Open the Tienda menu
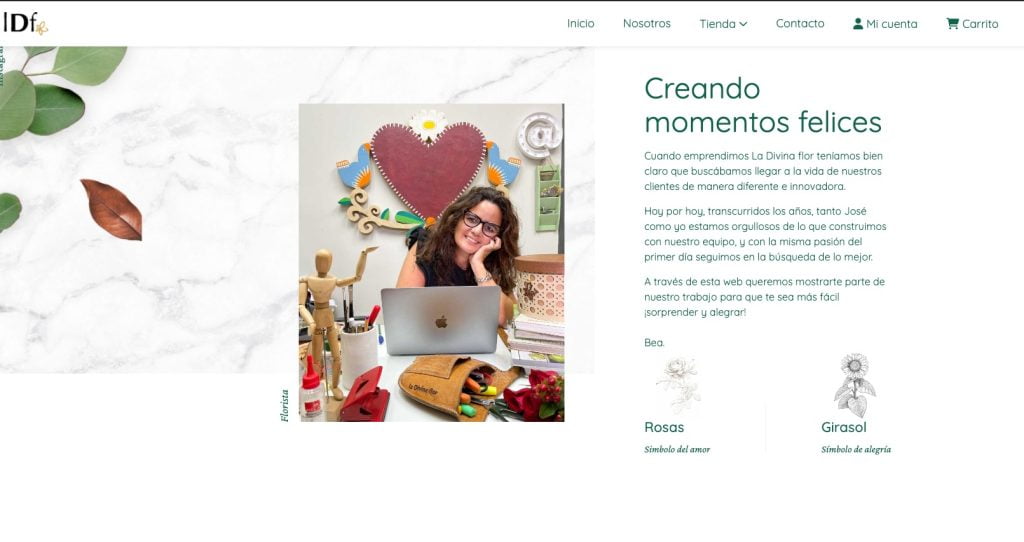This screenshot has width=1024, height=542. tap(723, 24)
